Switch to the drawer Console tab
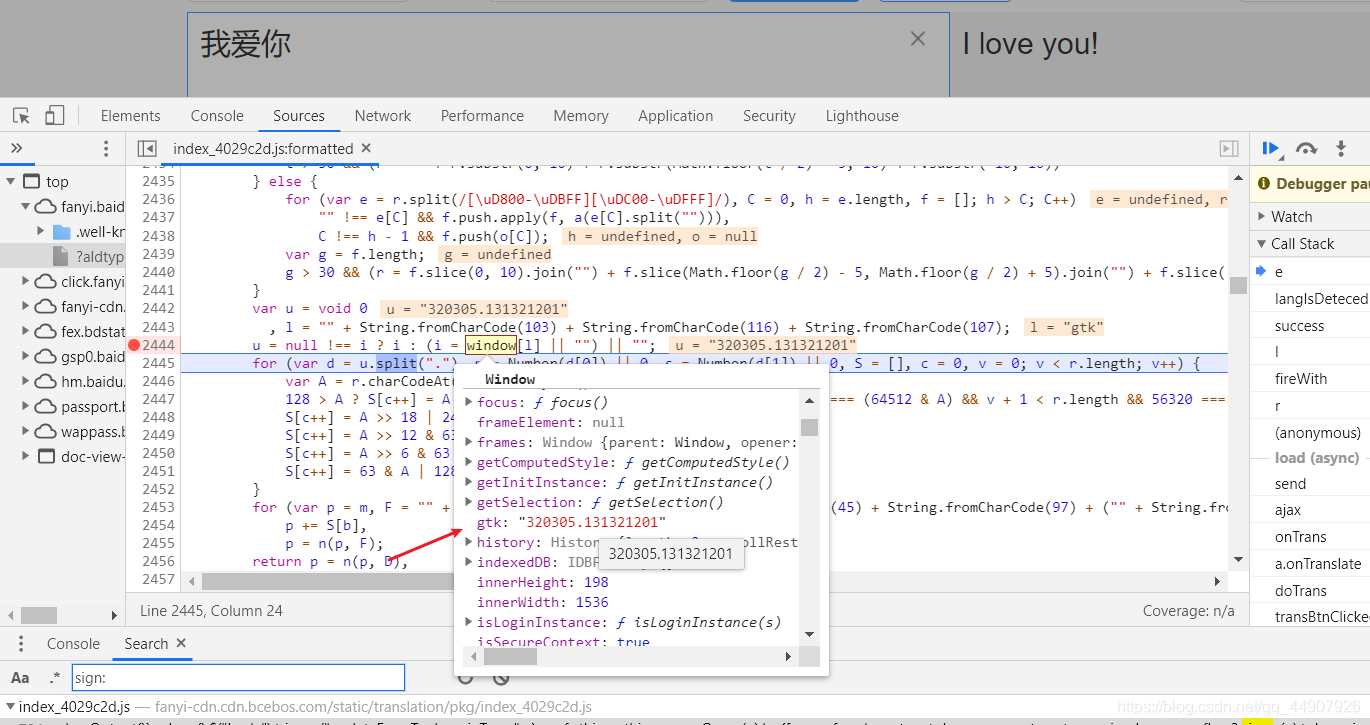The image size is (1370, 725). coord(73,644)
